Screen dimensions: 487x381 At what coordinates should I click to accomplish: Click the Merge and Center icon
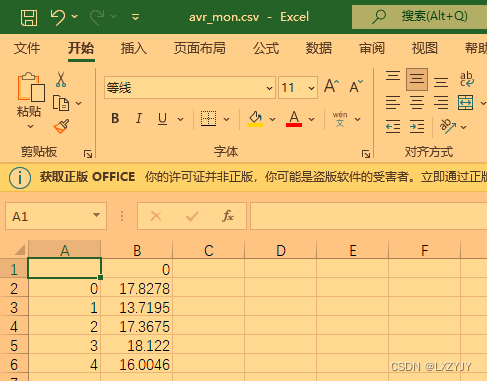[x=465, y=103]
